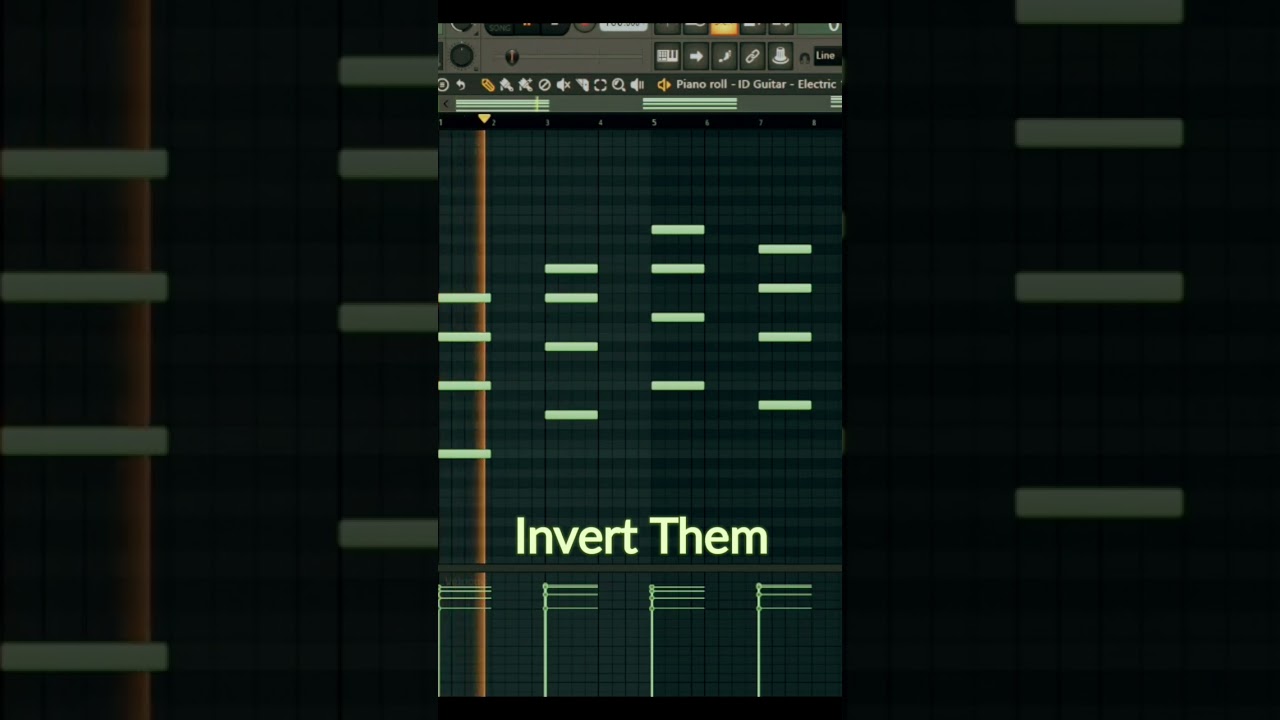The image size is (1280, 720).
Task: Click bar 4 on the timeline ruler
Action: click(600, 122)
